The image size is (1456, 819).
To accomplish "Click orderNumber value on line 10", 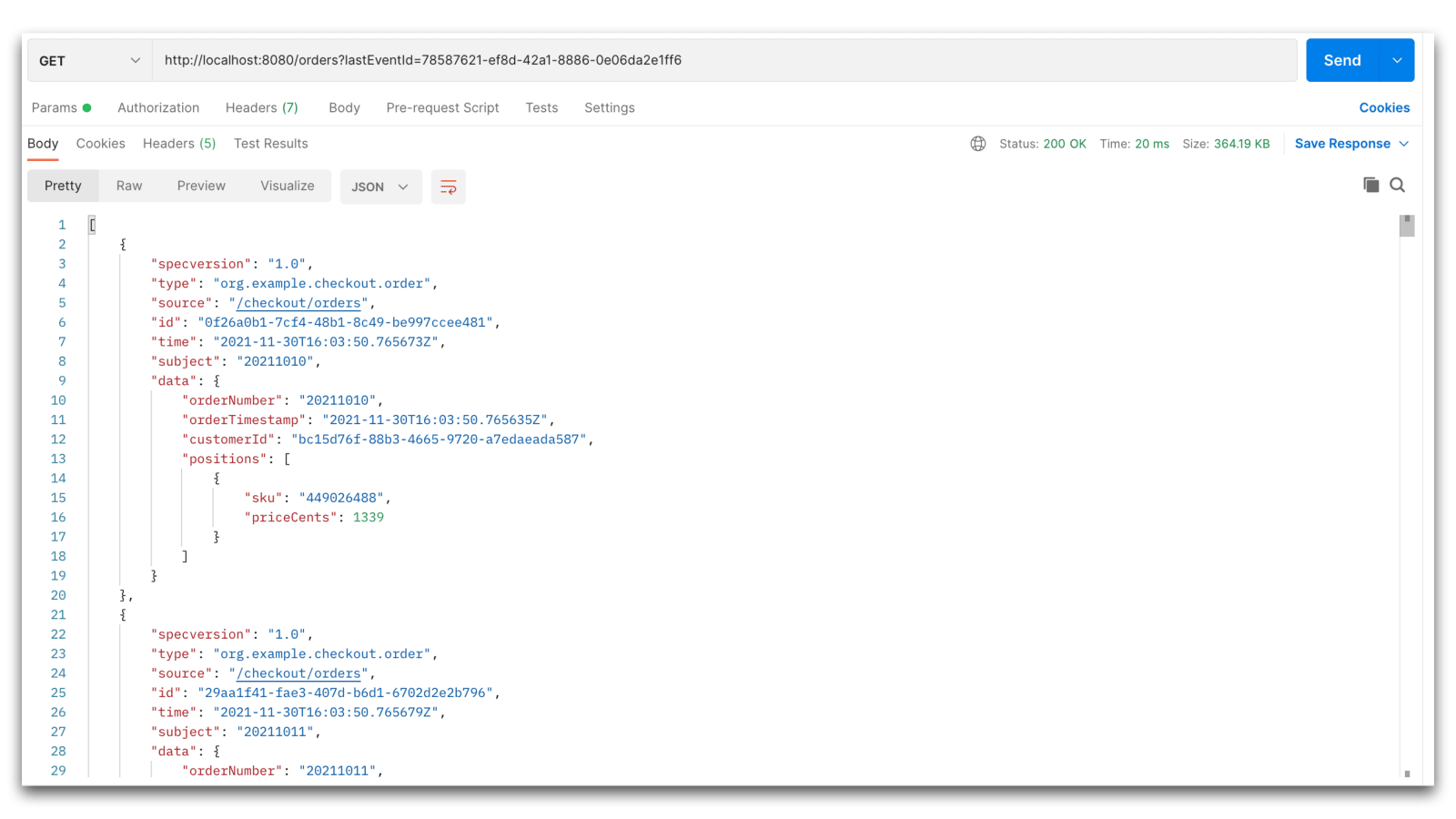I will 338,400.
